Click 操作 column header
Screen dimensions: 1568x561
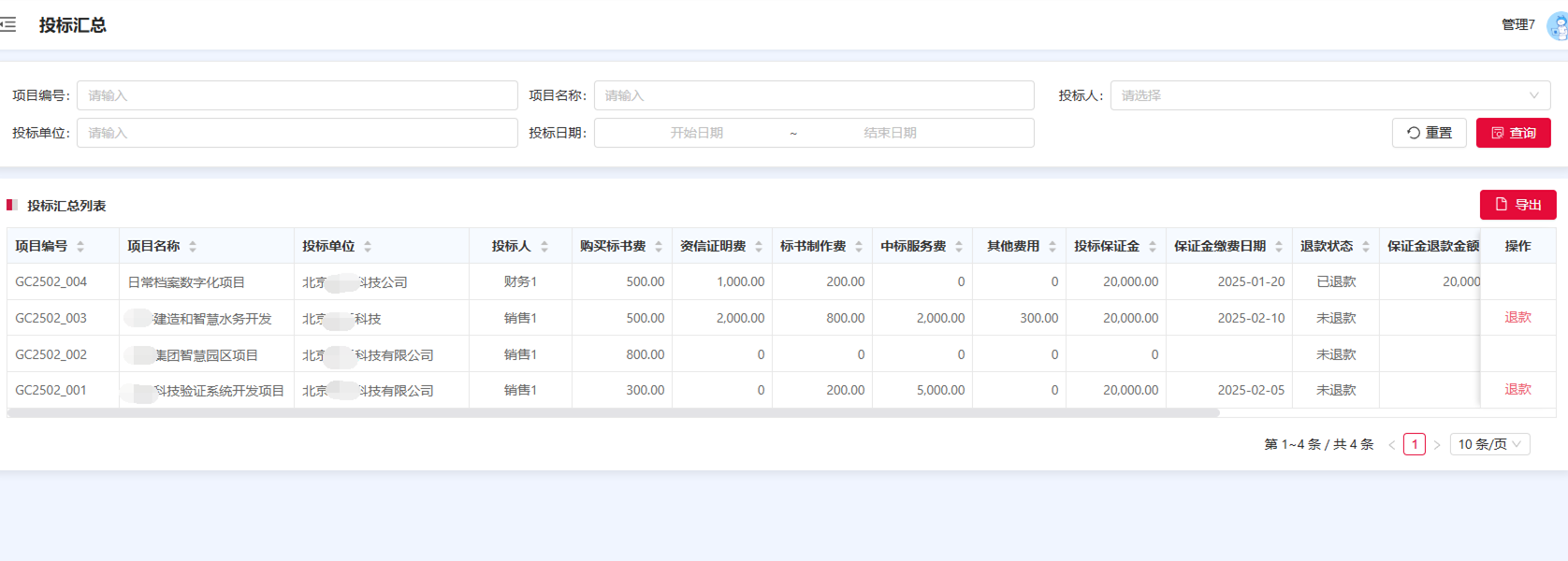pyautogui.click(x=1517, y=246)
